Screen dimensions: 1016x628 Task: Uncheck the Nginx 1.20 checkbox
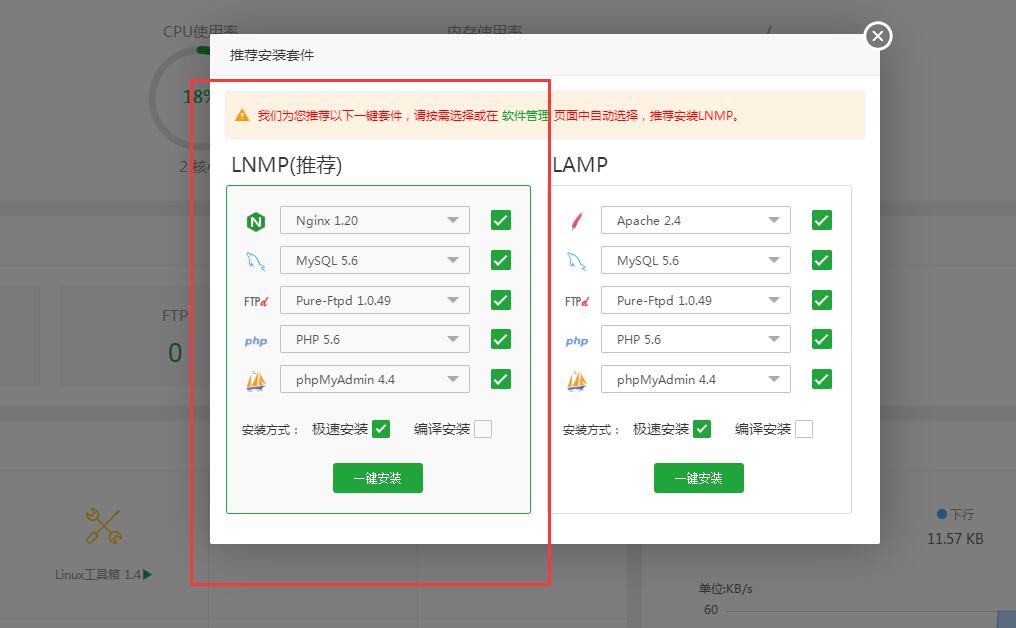click(501, 220)
